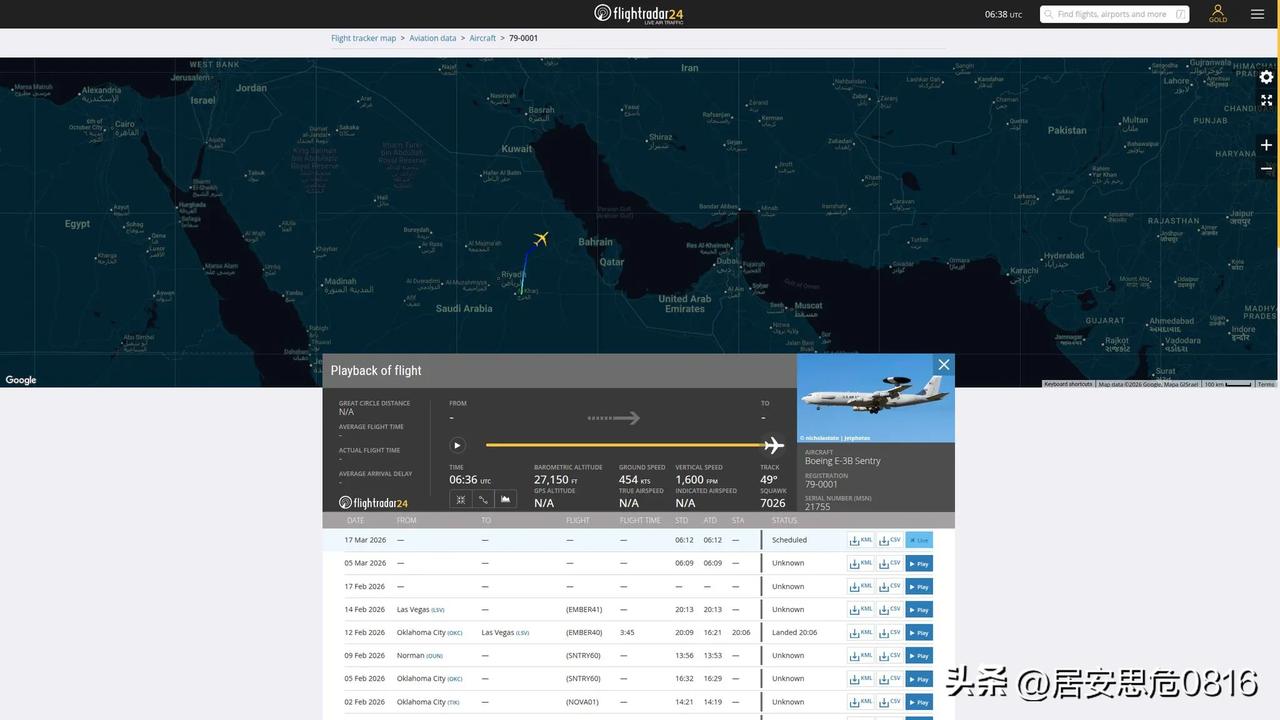Download KML for 05 Mar 2026 flight
The height and width of the screenshot is (720, 1280).
860,563
